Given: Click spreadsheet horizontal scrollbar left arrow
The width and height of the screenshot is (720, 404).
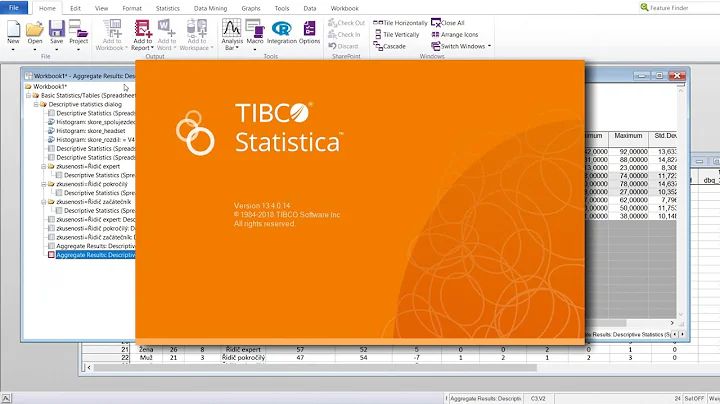Looking at the screenshot, I should [x=89, y=367].
